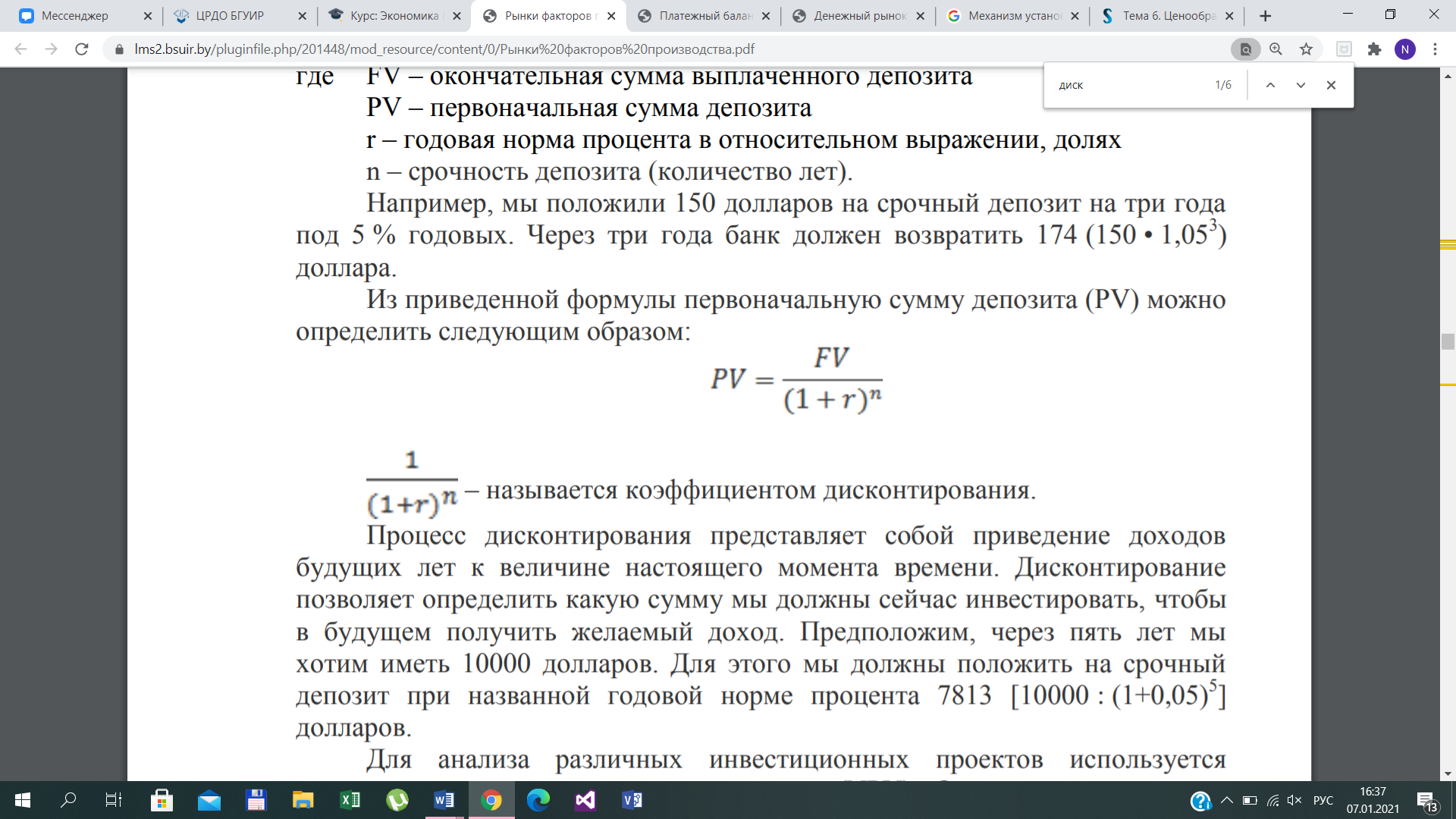This screenshot has height=819, width=1456.
Task: Open Excel from taskbar
Action: pyautogui.click(x=350, y=800)
